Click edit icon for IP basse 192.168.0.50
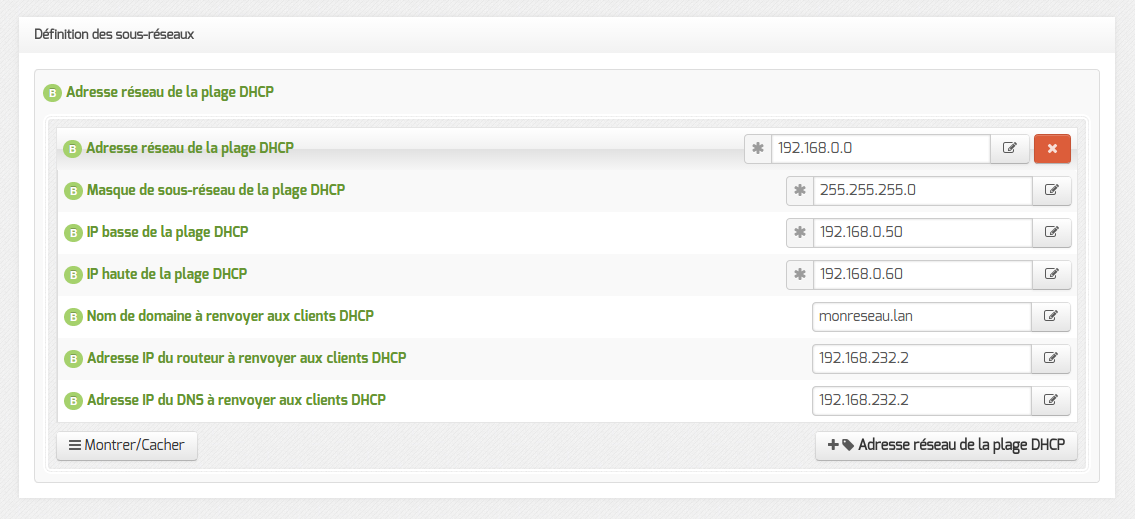Viewport: 1135px width, 519px height. click(1052, 232)
